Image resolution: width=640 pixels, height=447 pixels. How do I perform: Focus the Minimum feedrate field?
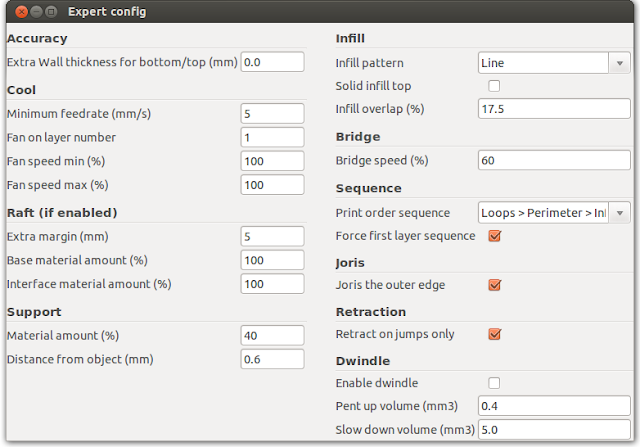click(x=272, y=114)
